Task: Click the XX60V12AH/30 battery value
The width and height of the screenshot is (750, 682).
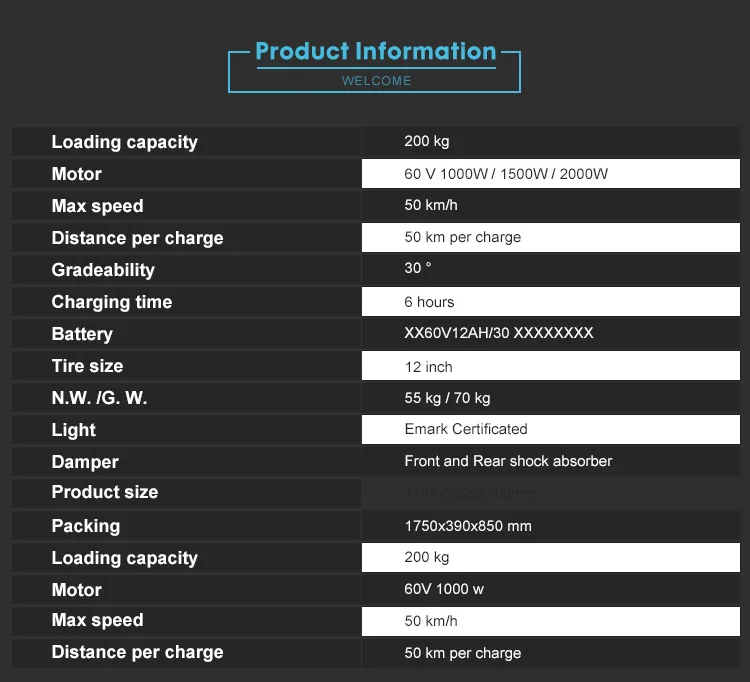Action: click(x=499, y=333)
